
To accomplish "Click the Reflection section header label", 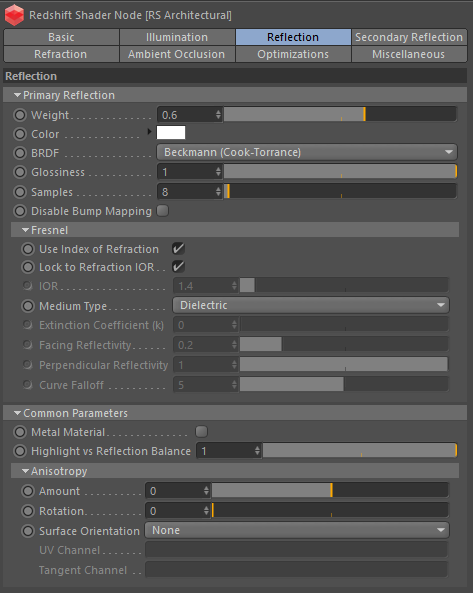I will coord(31,76).
